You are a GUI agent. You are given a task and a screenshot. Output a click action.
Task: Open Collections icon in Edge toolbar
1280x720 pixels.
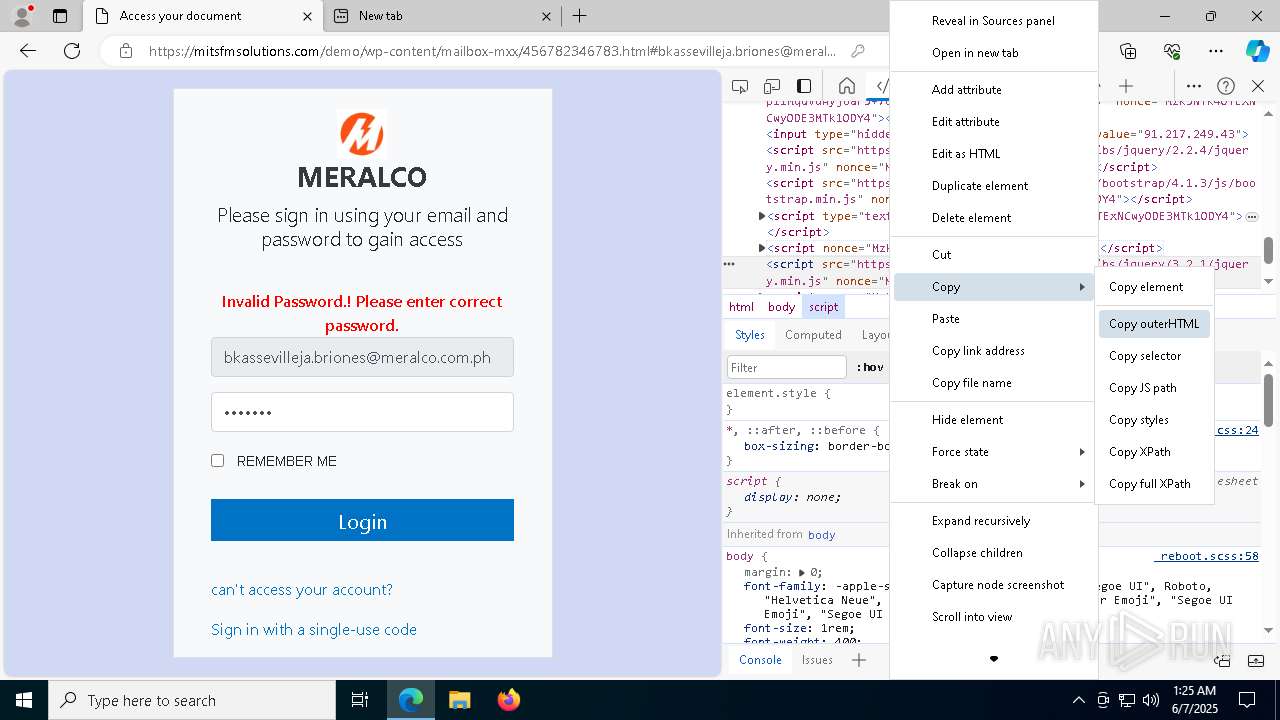click(x=1128, y=51)
